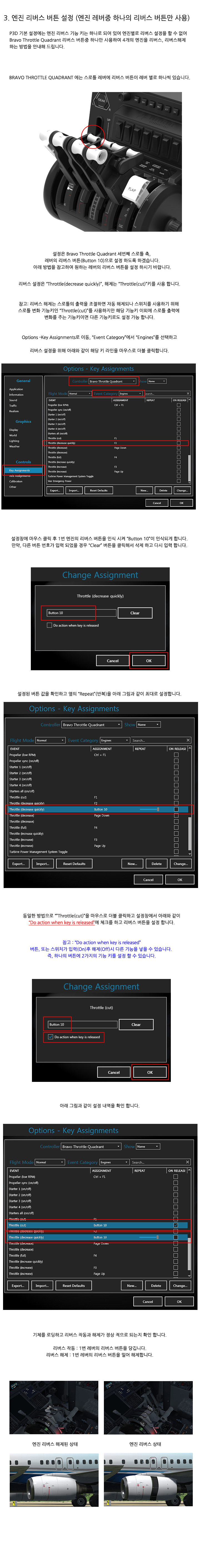Open cockpit photo captioned 엔진 리버스 상태

click(149, 1408)
